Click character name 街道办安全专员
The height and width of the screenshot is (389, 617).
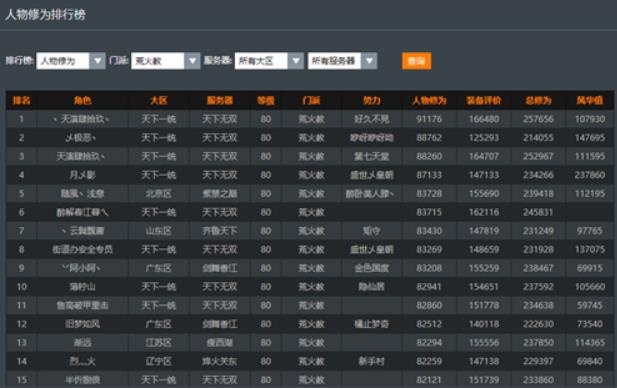pyautogui.click(x=83, y=250)
